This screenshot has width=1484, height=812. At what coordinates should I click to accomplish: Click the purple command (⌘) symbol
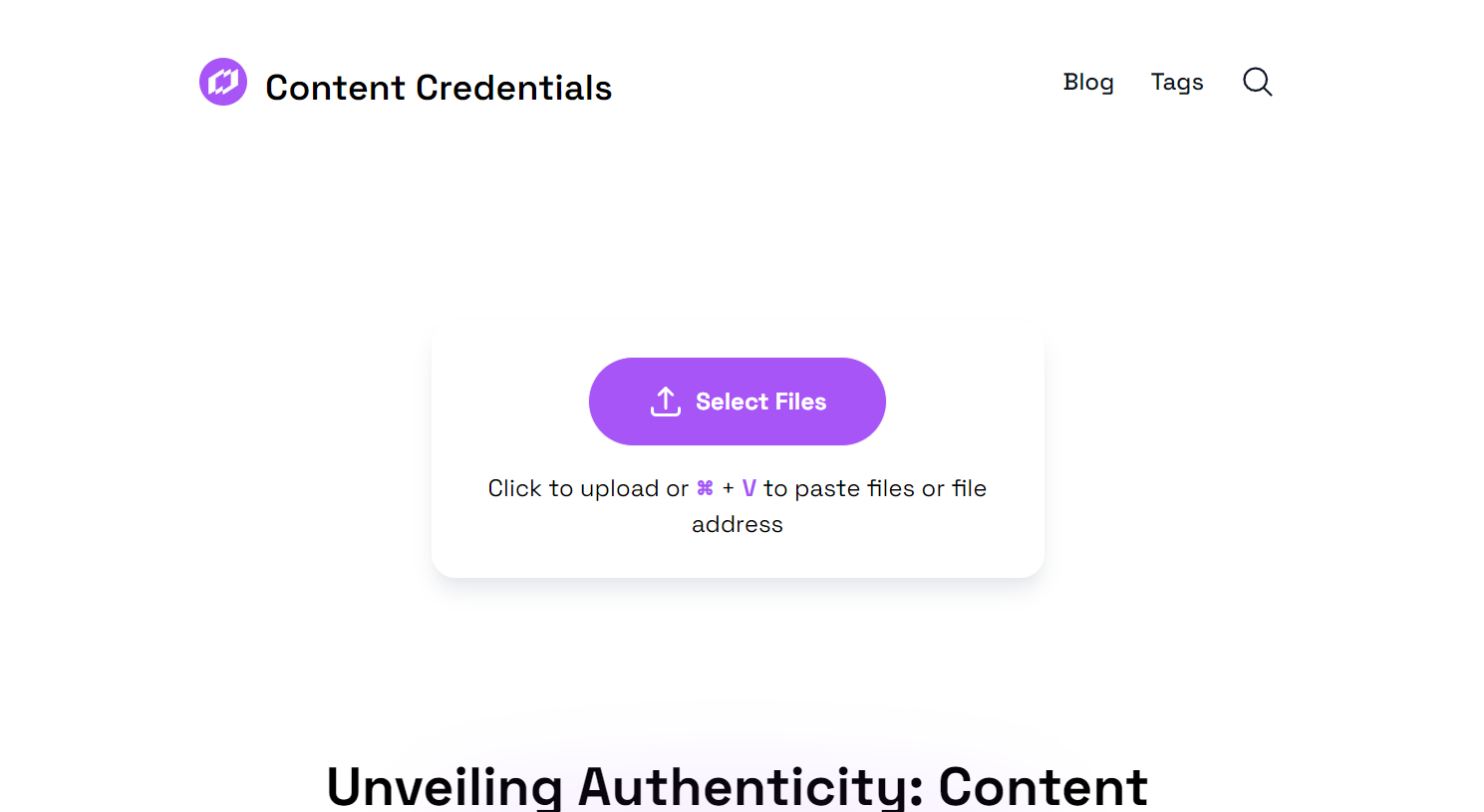coord(706,488)
